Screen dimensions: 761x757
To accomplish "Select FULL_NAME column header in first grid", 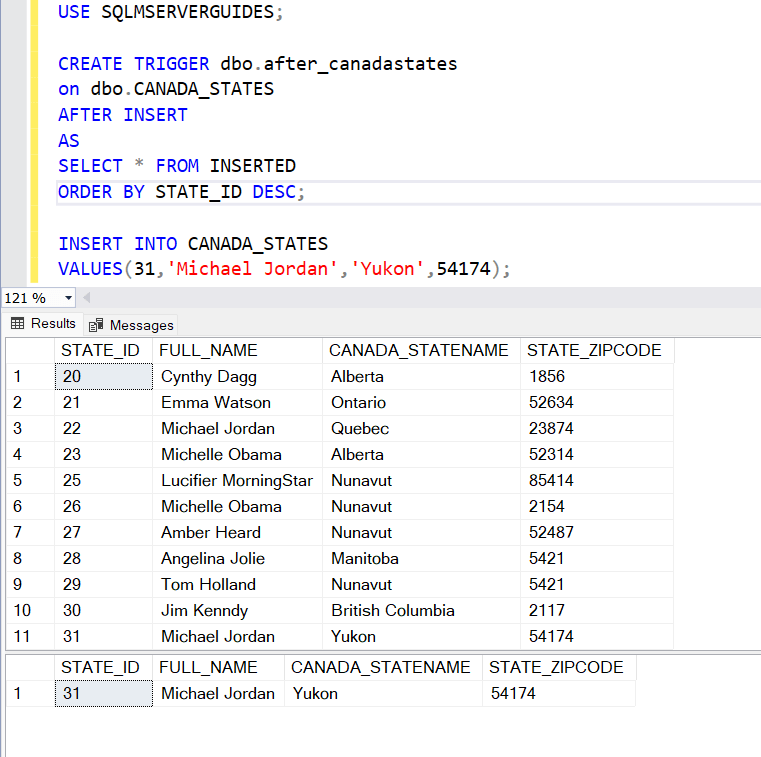I will click(237, 350).
